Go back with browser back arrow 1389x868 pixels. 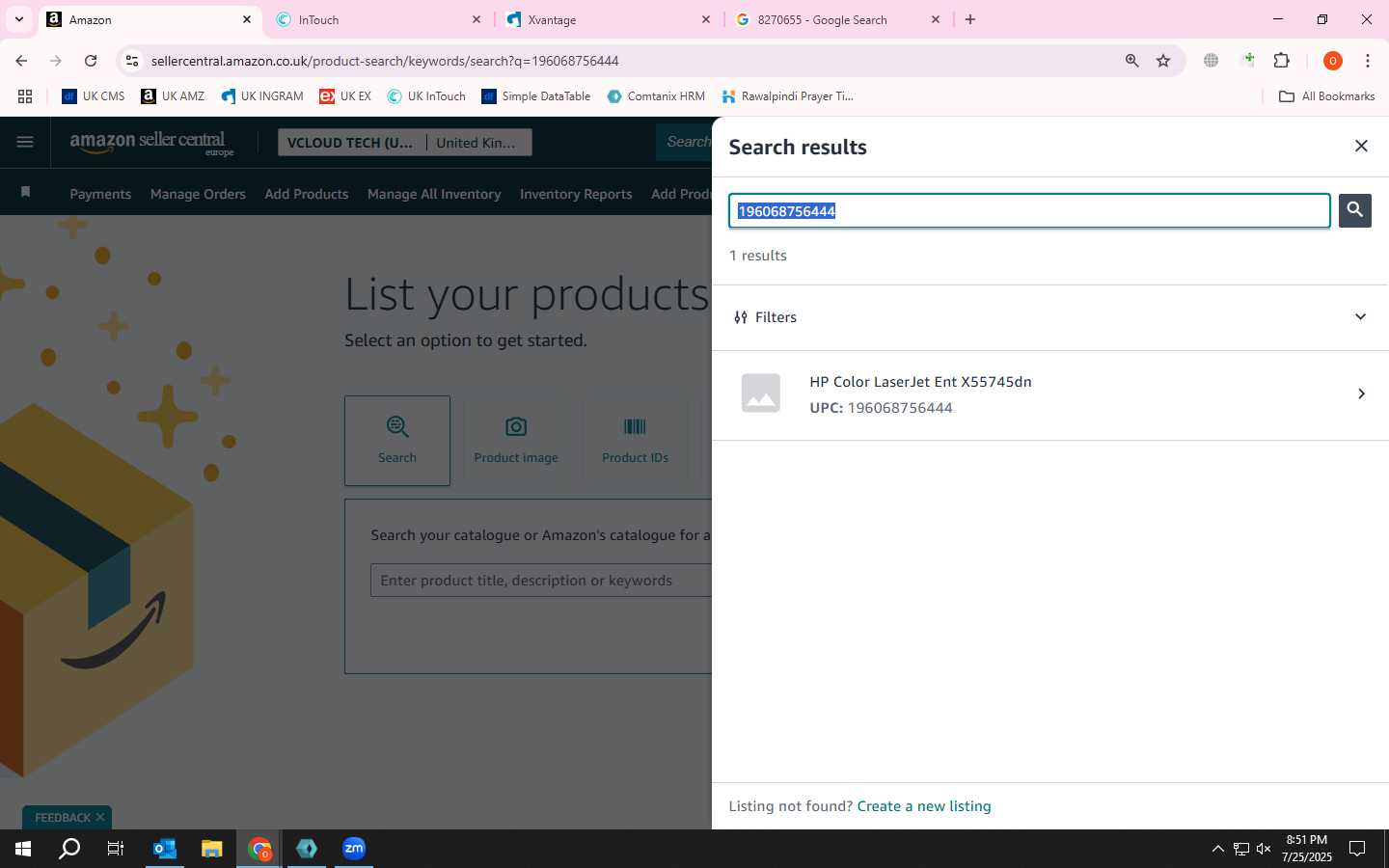click(21, 61)
